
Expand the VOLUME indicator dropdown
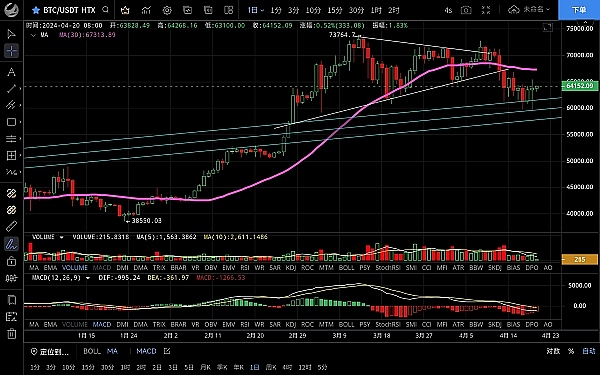[x=61, y=237]
